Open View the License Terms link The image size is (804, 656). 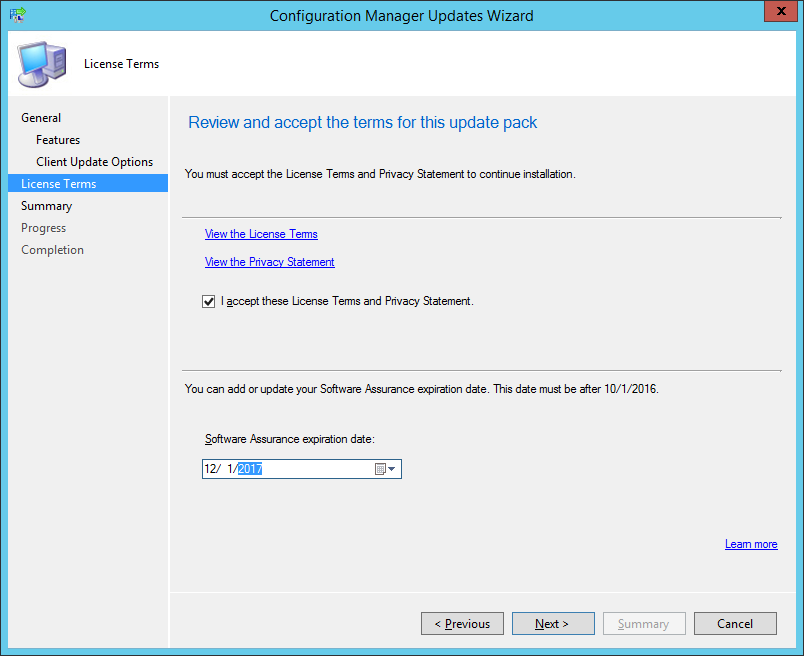click(261, 234)
